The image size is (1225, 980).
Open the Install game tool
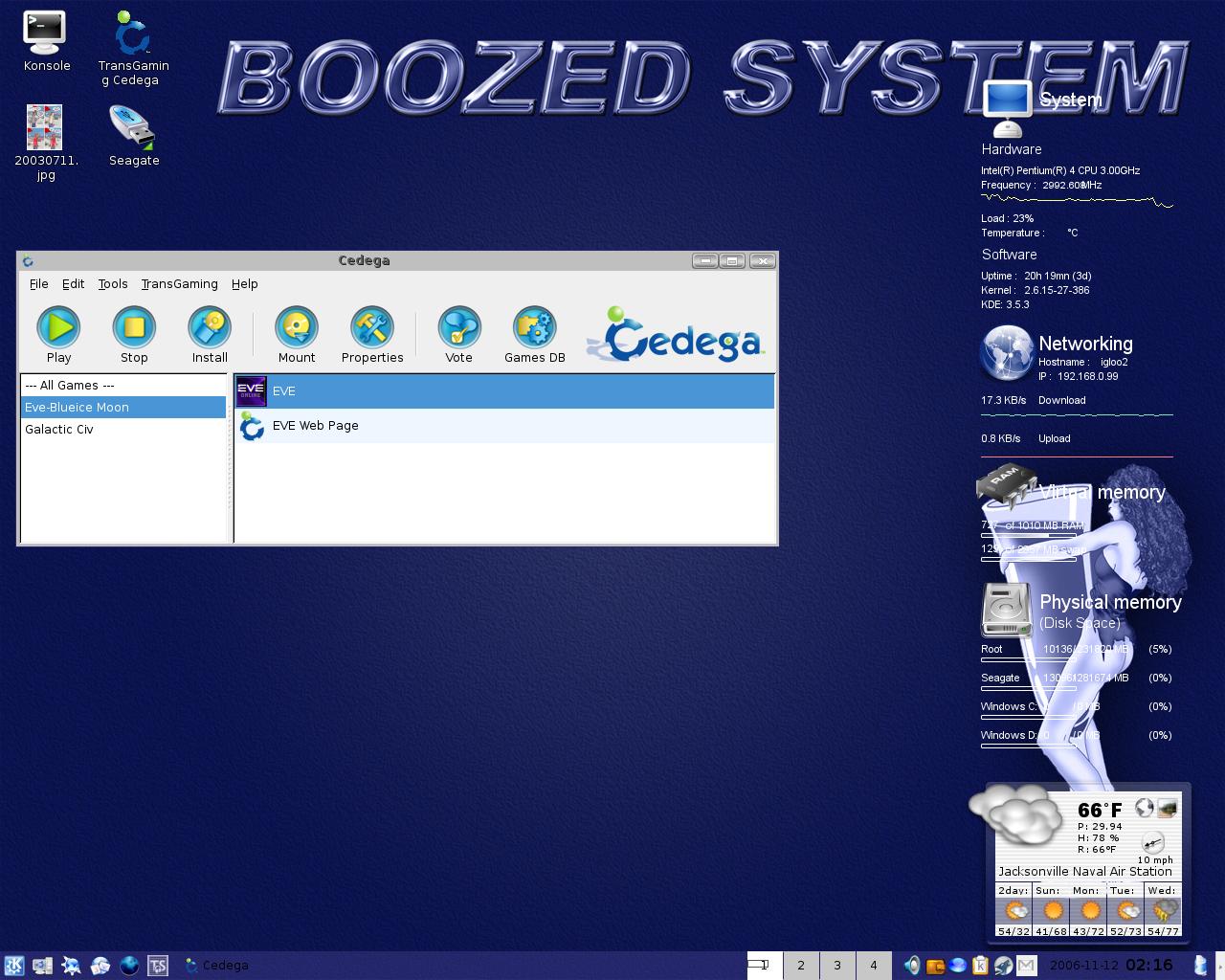210,327
